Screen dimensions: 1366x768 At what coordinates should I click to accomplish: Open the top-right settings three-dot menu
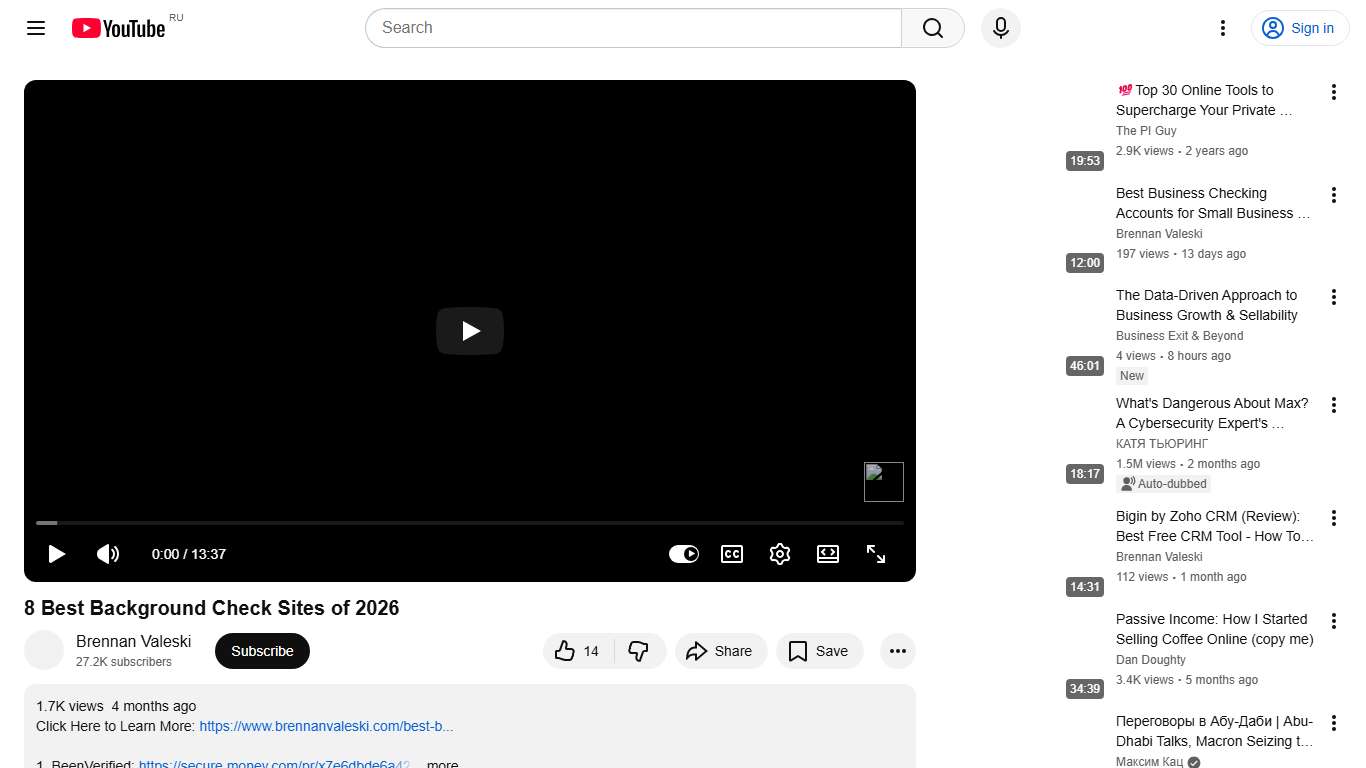tap(1222, 27)
